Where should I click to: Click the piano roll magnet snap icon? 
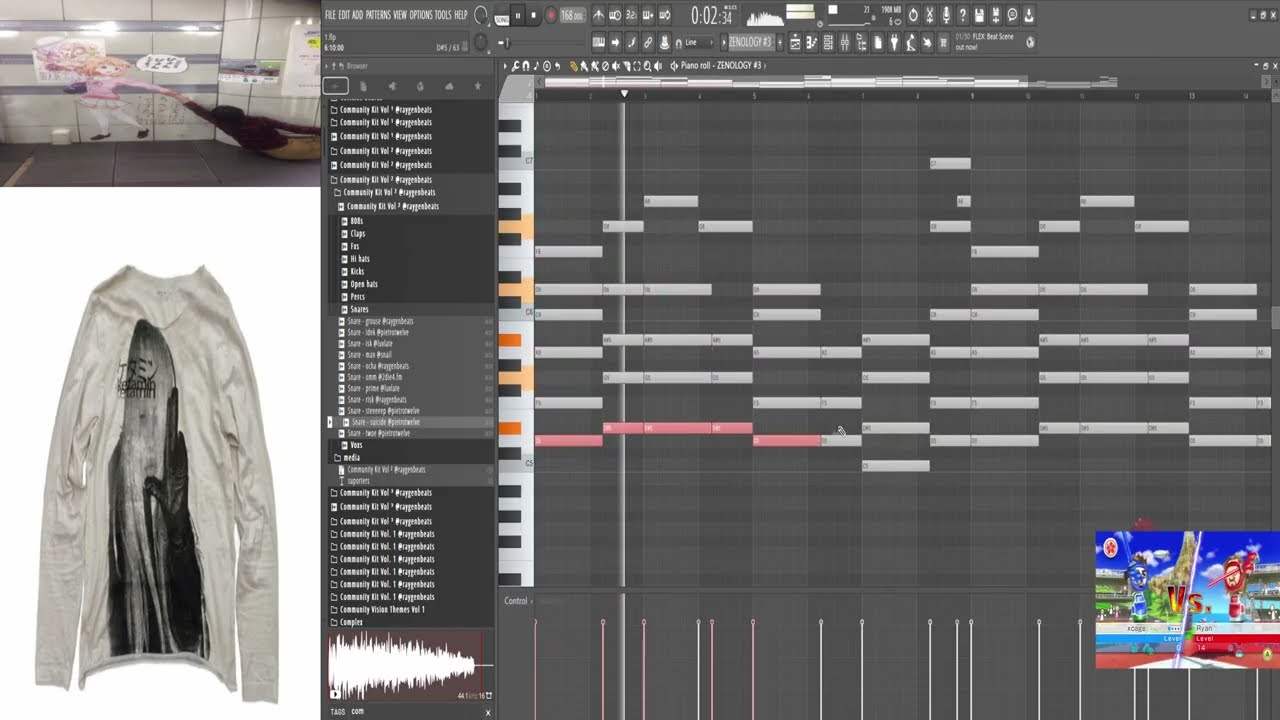click(525, 66)
